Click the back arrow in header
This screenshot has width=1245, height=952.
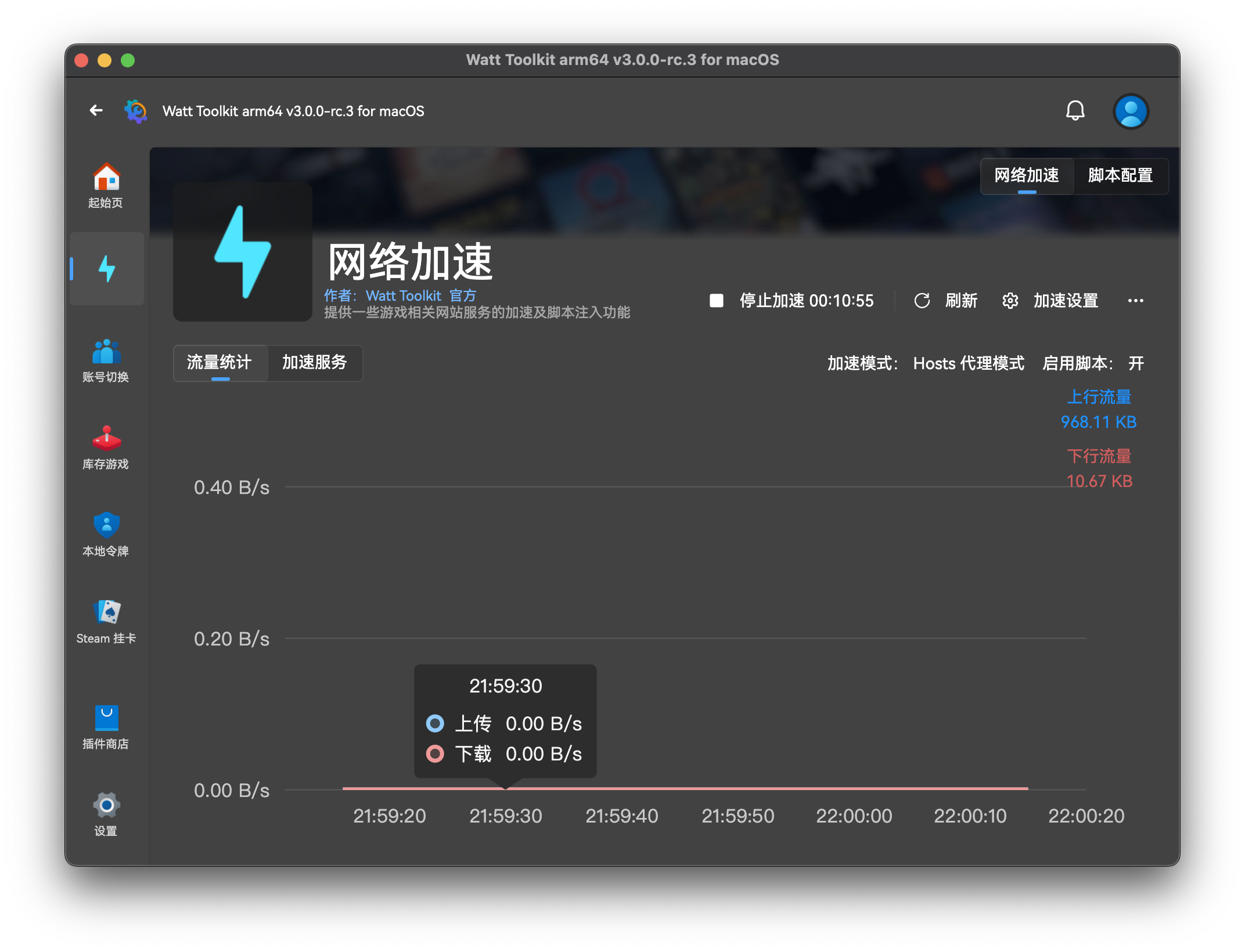tap(96, 110)
